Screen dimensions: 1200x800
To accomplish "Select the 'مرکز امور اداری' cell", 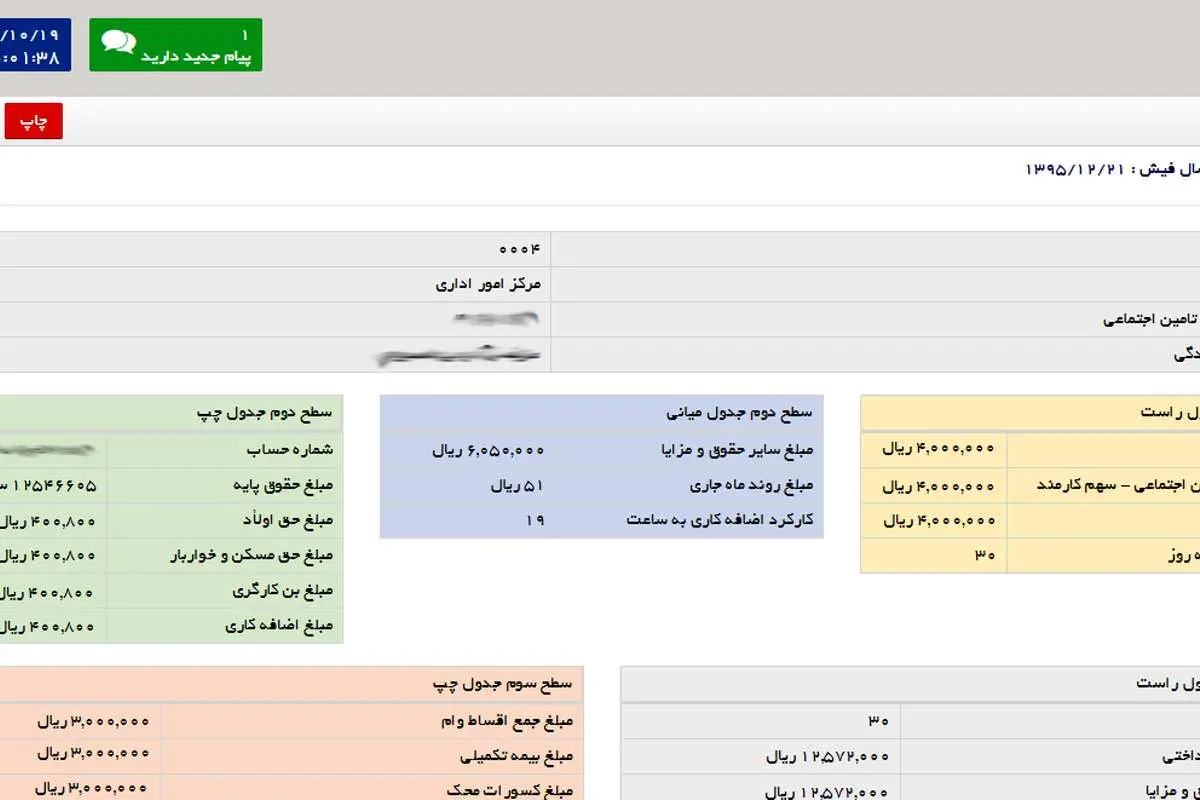I will coord(488,284).
